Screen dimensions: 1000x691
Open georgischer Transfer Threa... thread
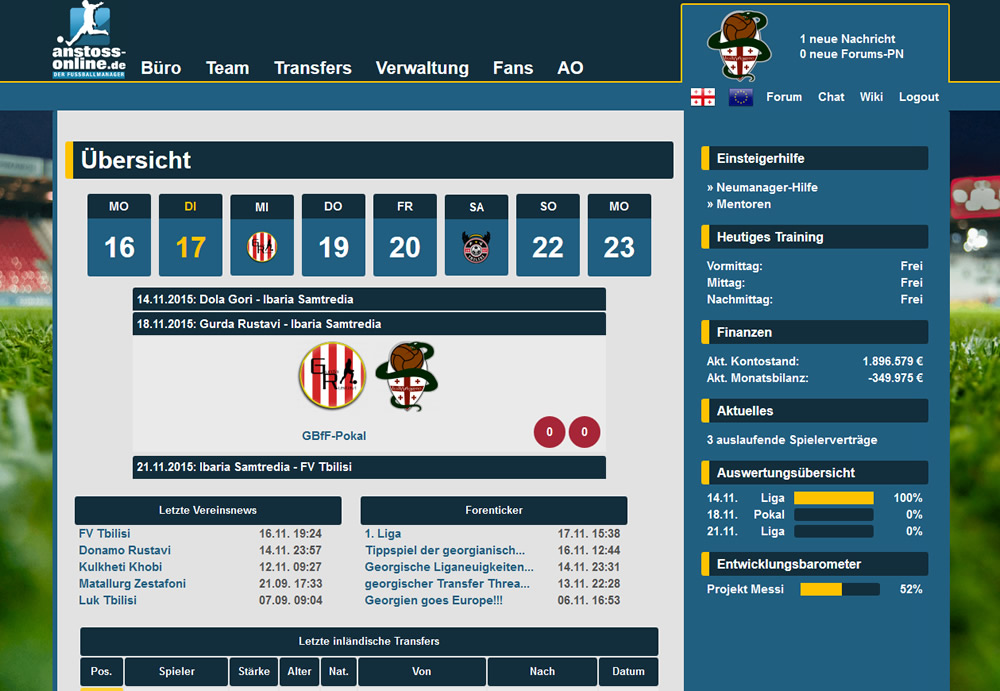[447, 583]
